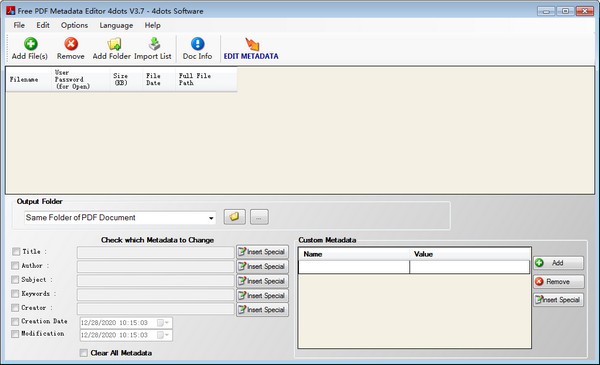Image resolution: width=600 pixels, height=365 pixels.
Task: Tick the Clear All Metadata checkbox
Action: [x=84, y=353]
